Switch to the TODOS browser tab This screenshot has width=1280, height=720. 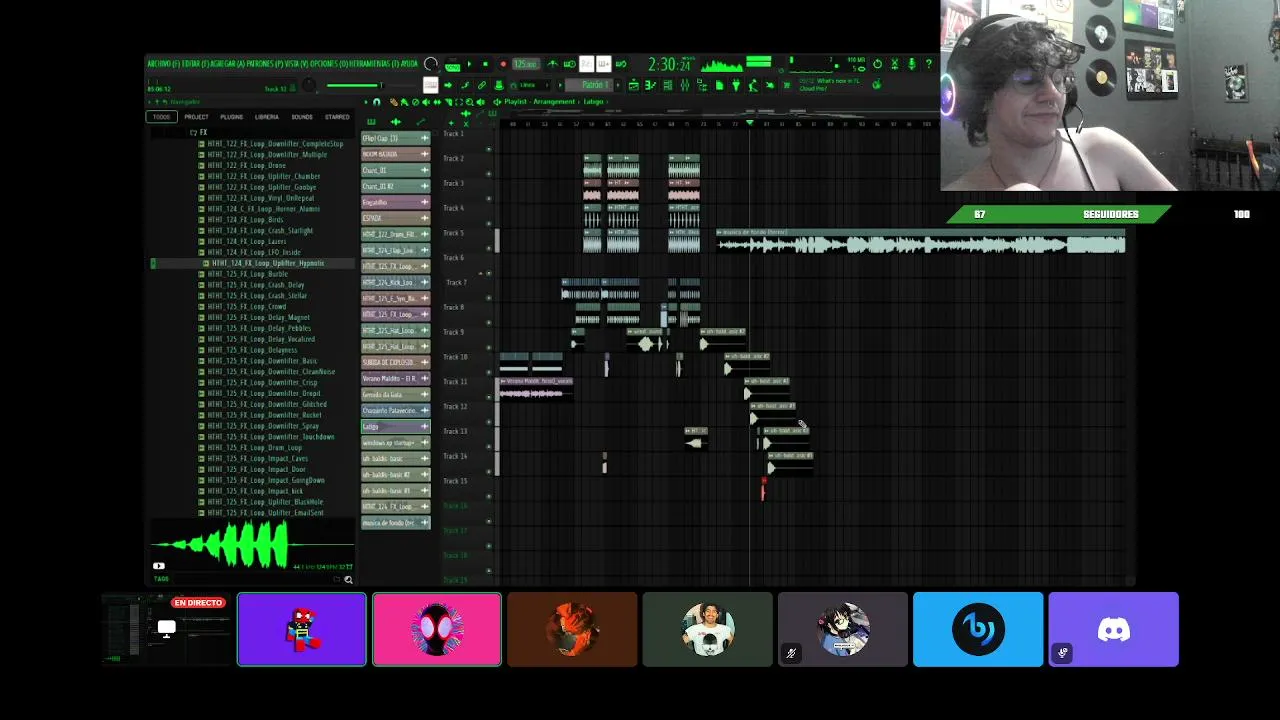pos(162,117)
